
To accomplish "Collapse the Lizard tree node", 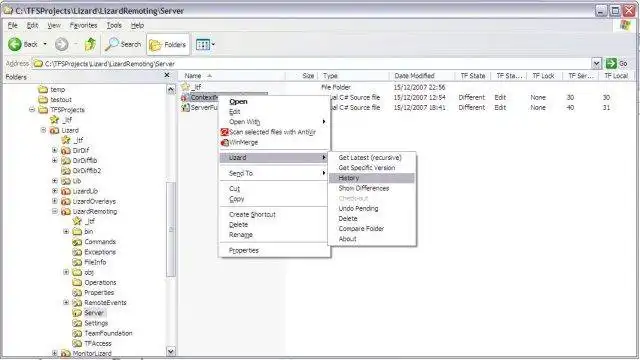I will (43, 130).
